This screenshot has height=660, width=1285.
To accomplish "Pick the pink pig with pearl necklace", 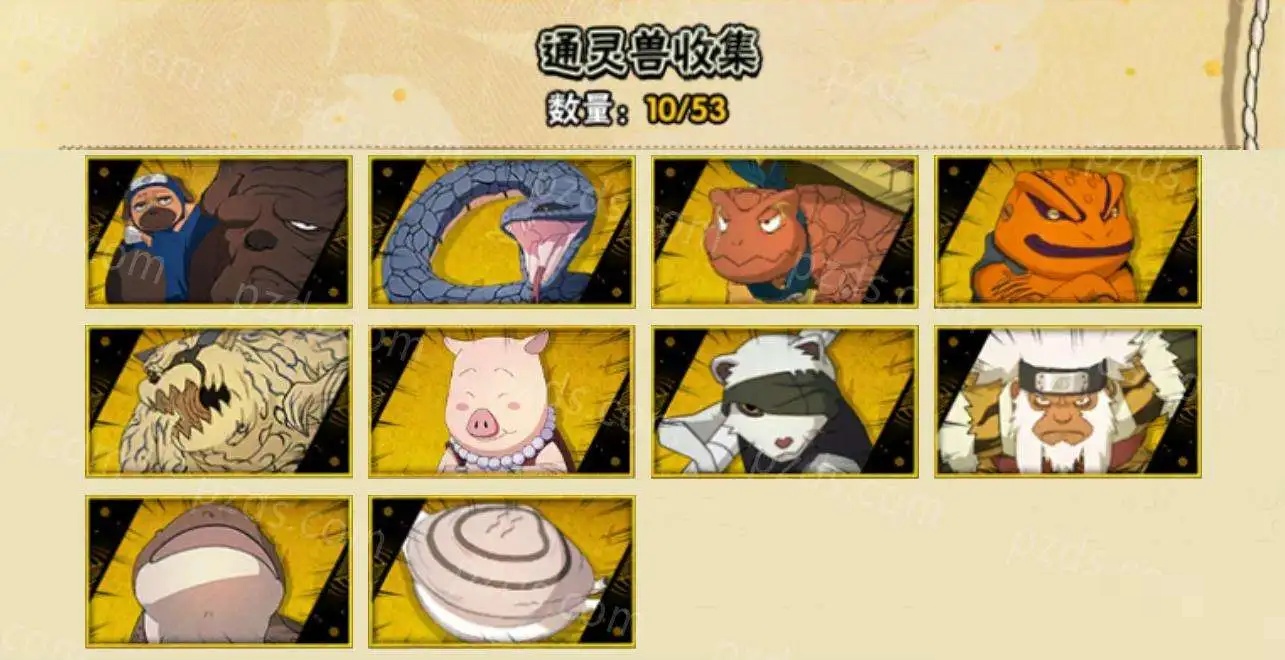I will [x=501, y=401].
